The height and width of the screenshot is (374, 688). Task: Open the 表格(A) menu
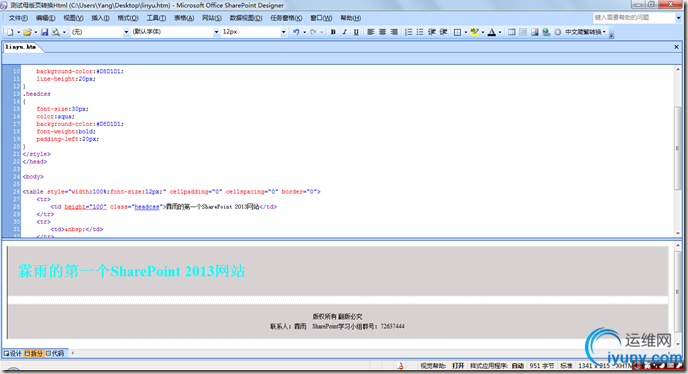click(x=184, y=18)
